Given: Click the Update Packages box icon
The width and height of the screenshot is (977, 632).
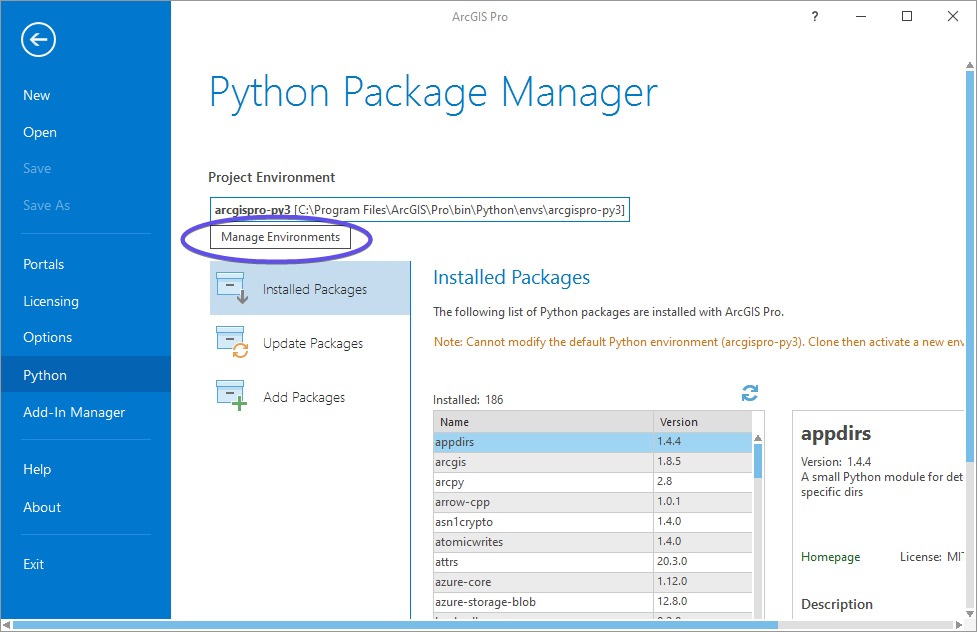Looking at the screenshot, I should pyautogui.click(x=232, y=342).
